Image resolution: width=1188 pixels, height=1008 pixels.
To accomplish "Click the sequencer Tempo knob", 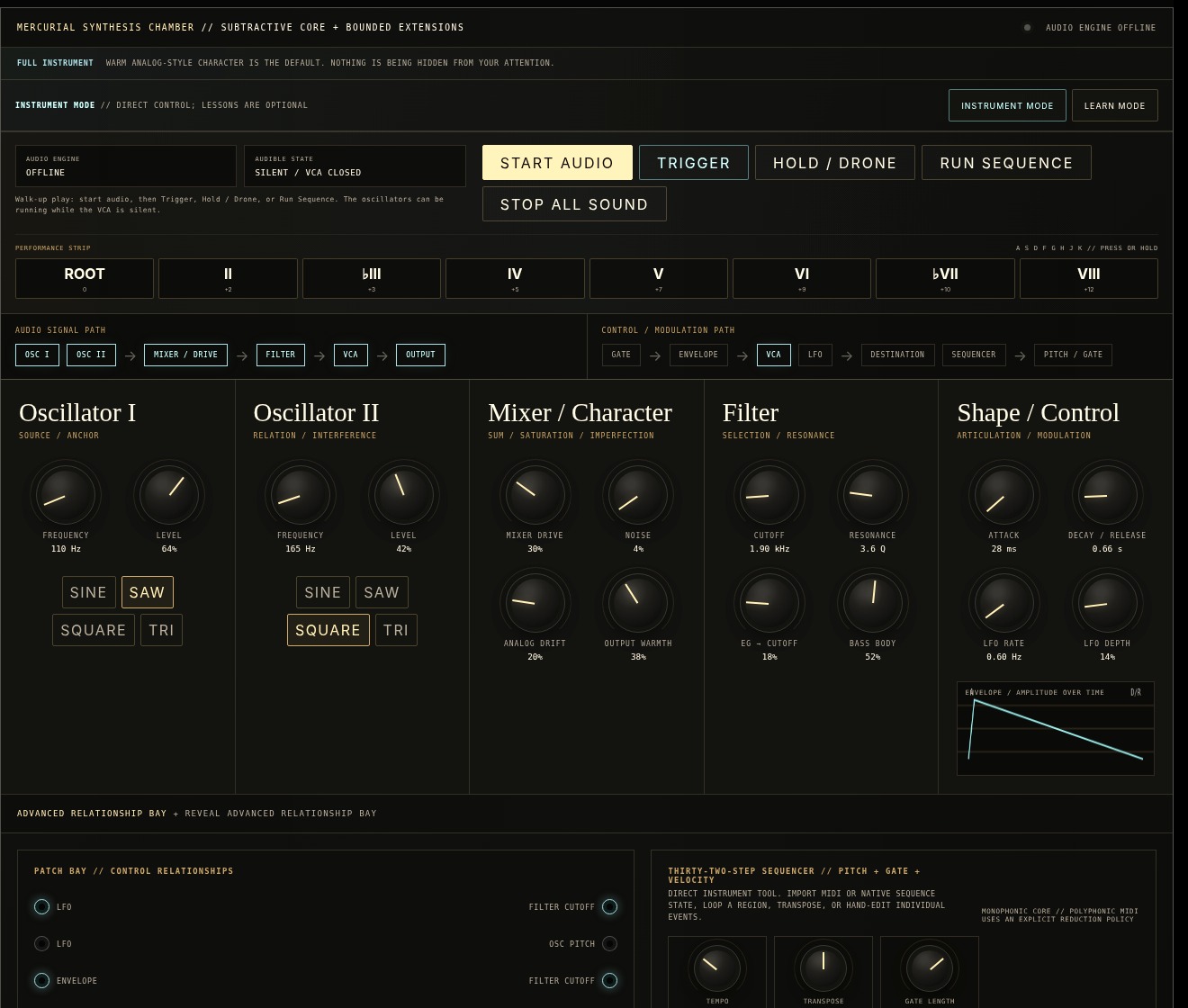I will click(717, 967).
